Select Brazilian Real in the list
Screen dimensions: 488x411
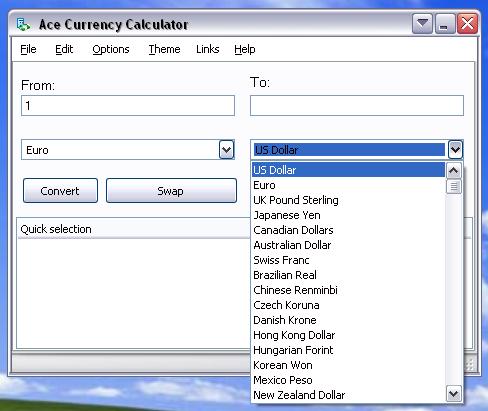[x=348, y=275]
